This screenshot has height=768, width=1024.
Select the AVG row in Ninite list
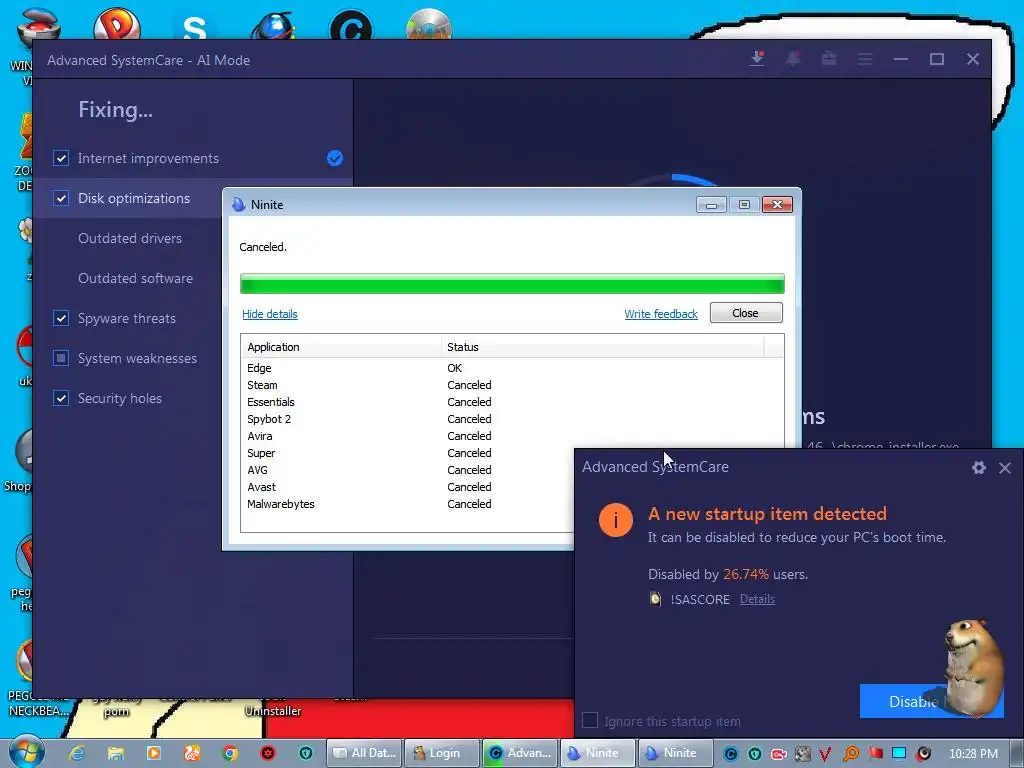[408, 470]
